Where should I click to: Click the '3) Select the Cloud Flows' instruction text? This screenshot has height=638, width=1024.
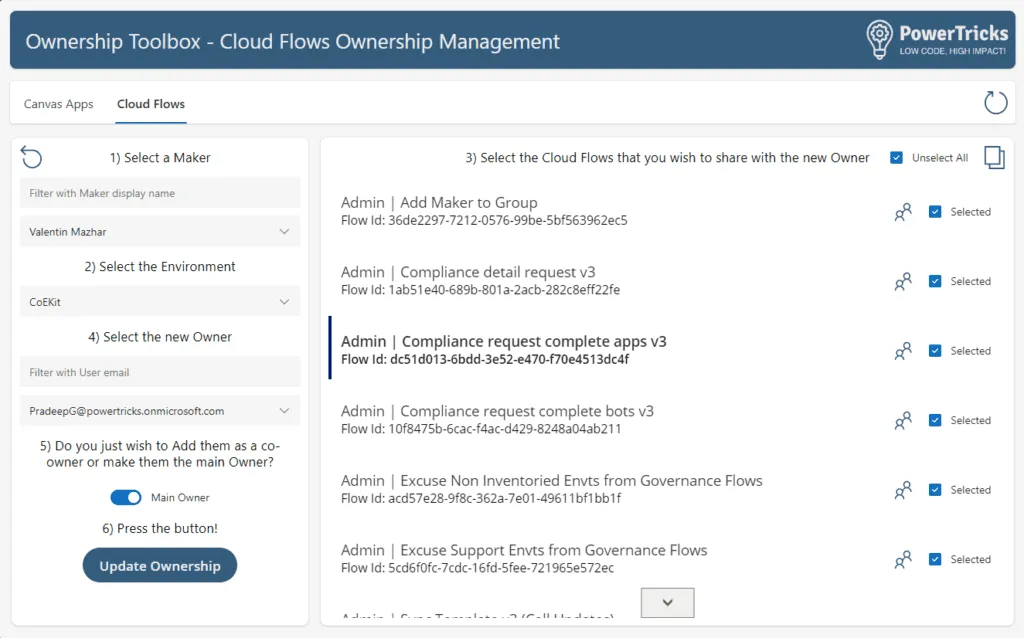click(667, 157)
